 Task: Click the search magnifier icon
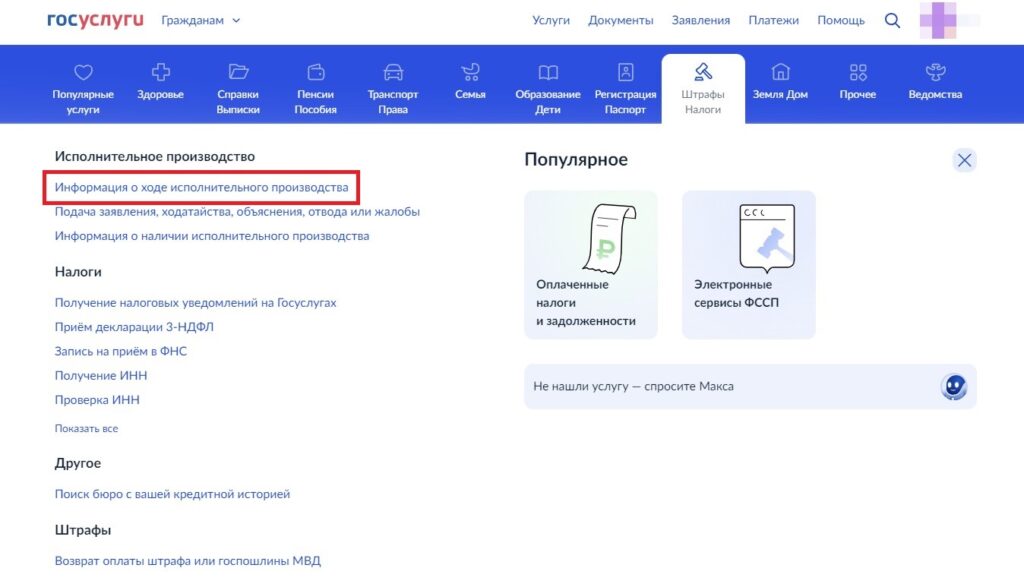pyautogui.click(x=892, y=20)
